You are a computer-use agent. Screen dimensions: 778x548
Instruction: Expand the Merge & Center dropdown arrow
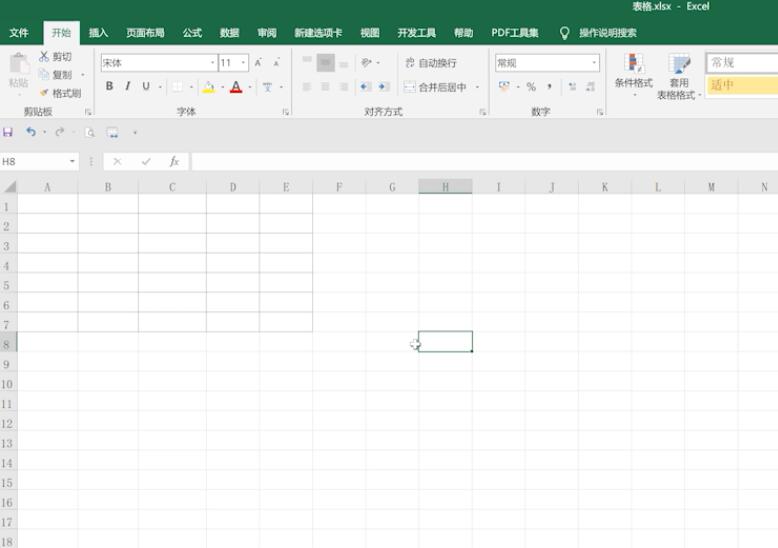tap(477, 87)
